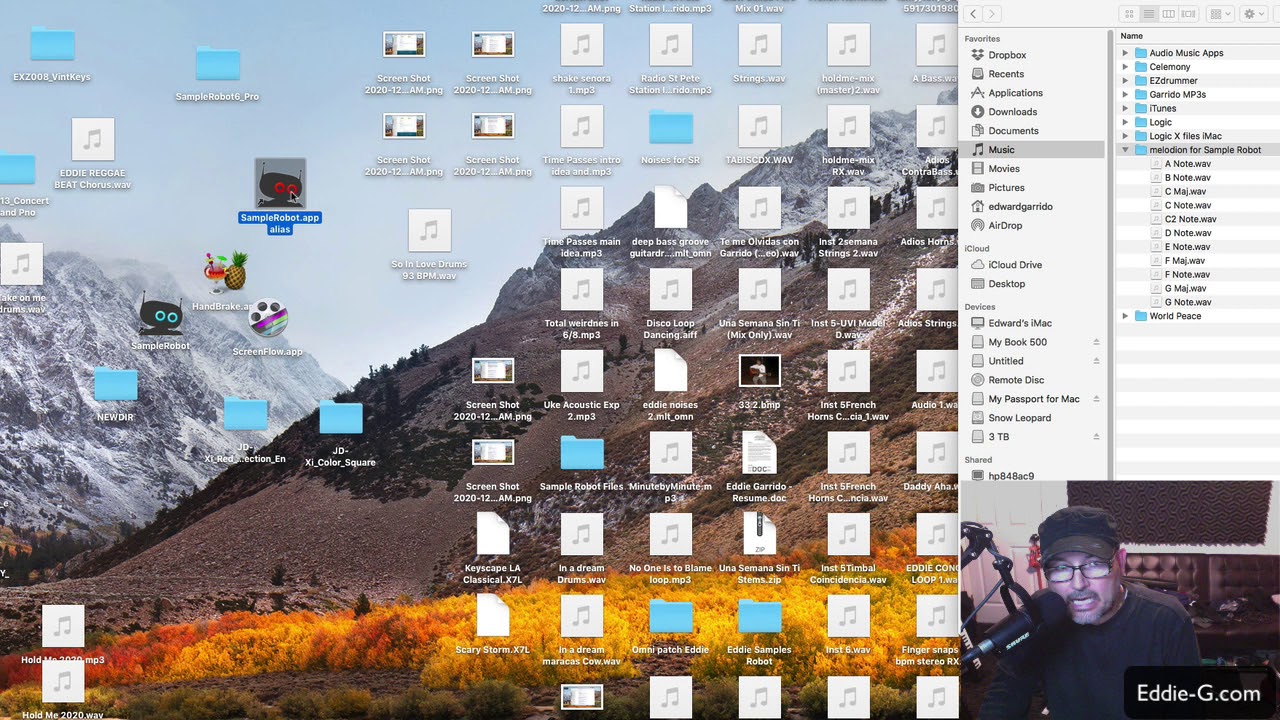Viewport: 1280px width, 720px height.
Task: Select the JD-Xi_Color_Square folder icon
Action: 340,417
